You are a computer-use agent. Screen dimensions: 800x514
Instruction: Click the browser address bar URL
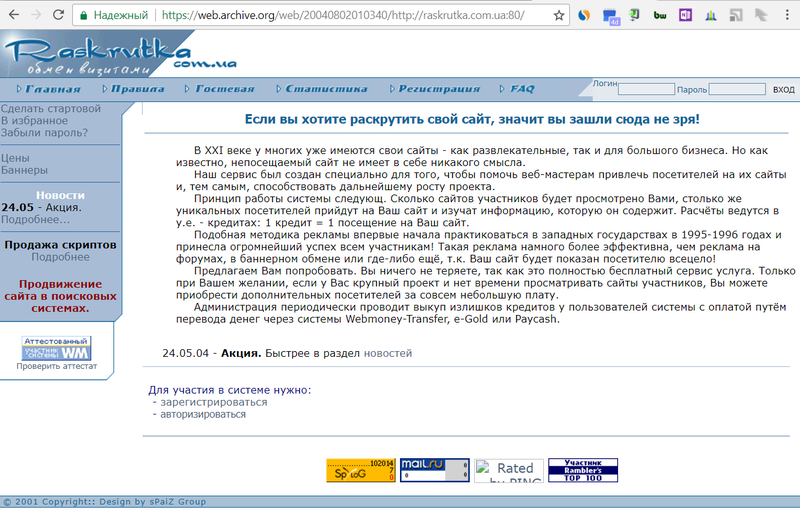343,15
